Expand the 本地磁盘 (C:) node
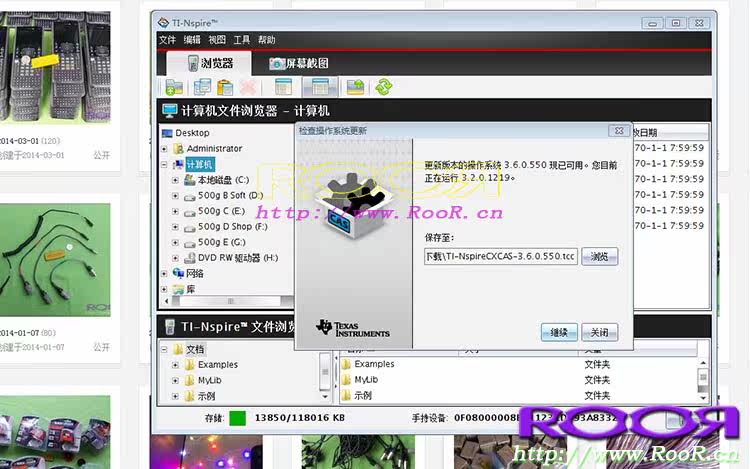Image resolution: width=750 pixels, height=469 pixels. click(x=176, y=180)
